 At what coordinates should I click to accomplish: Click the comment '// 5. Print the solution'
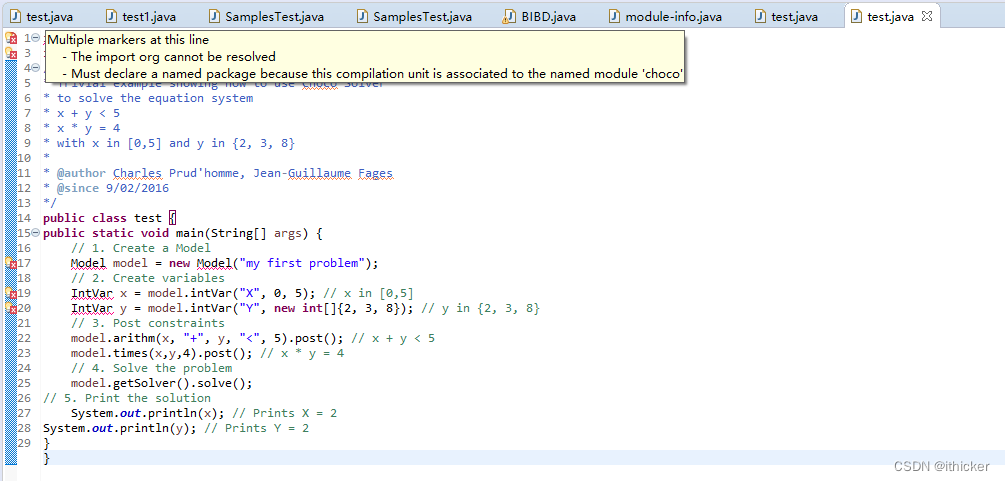[x=127, y=398]
